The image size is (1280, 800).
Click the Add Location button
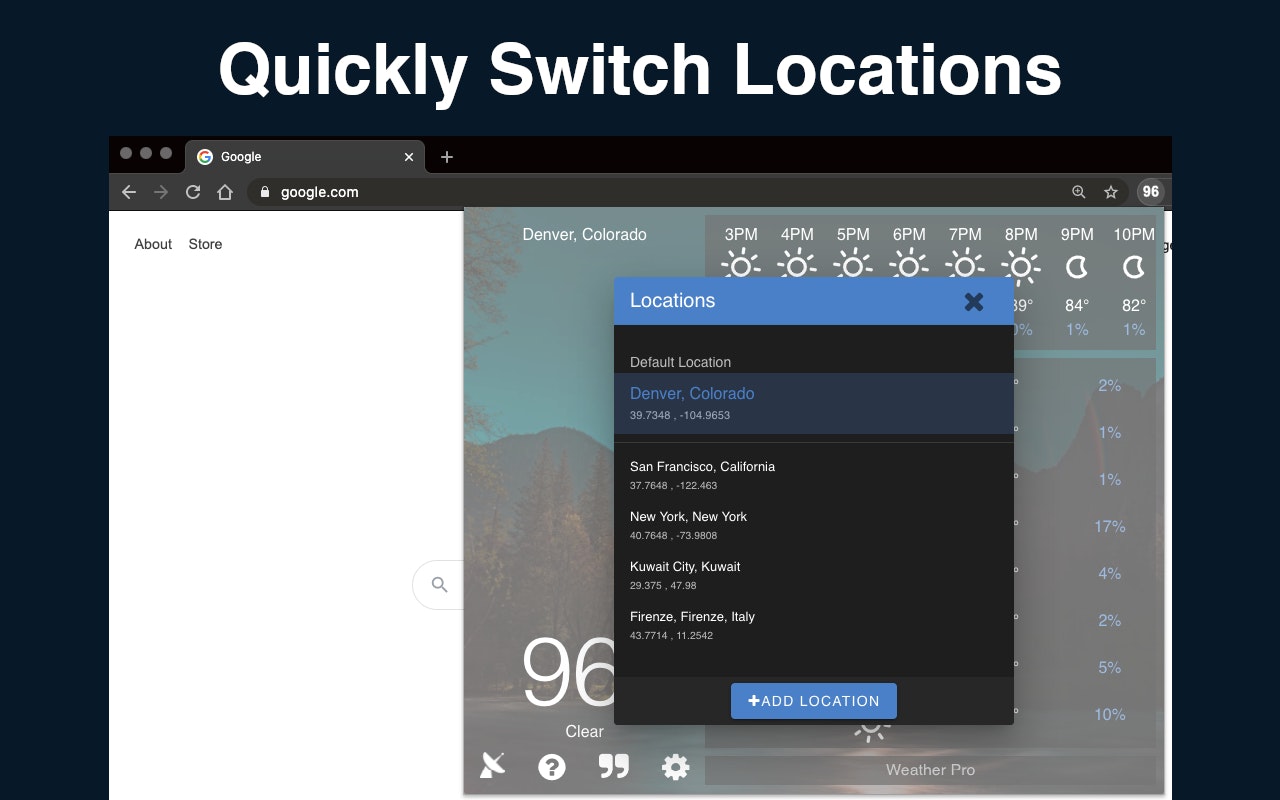click(813, 701)
